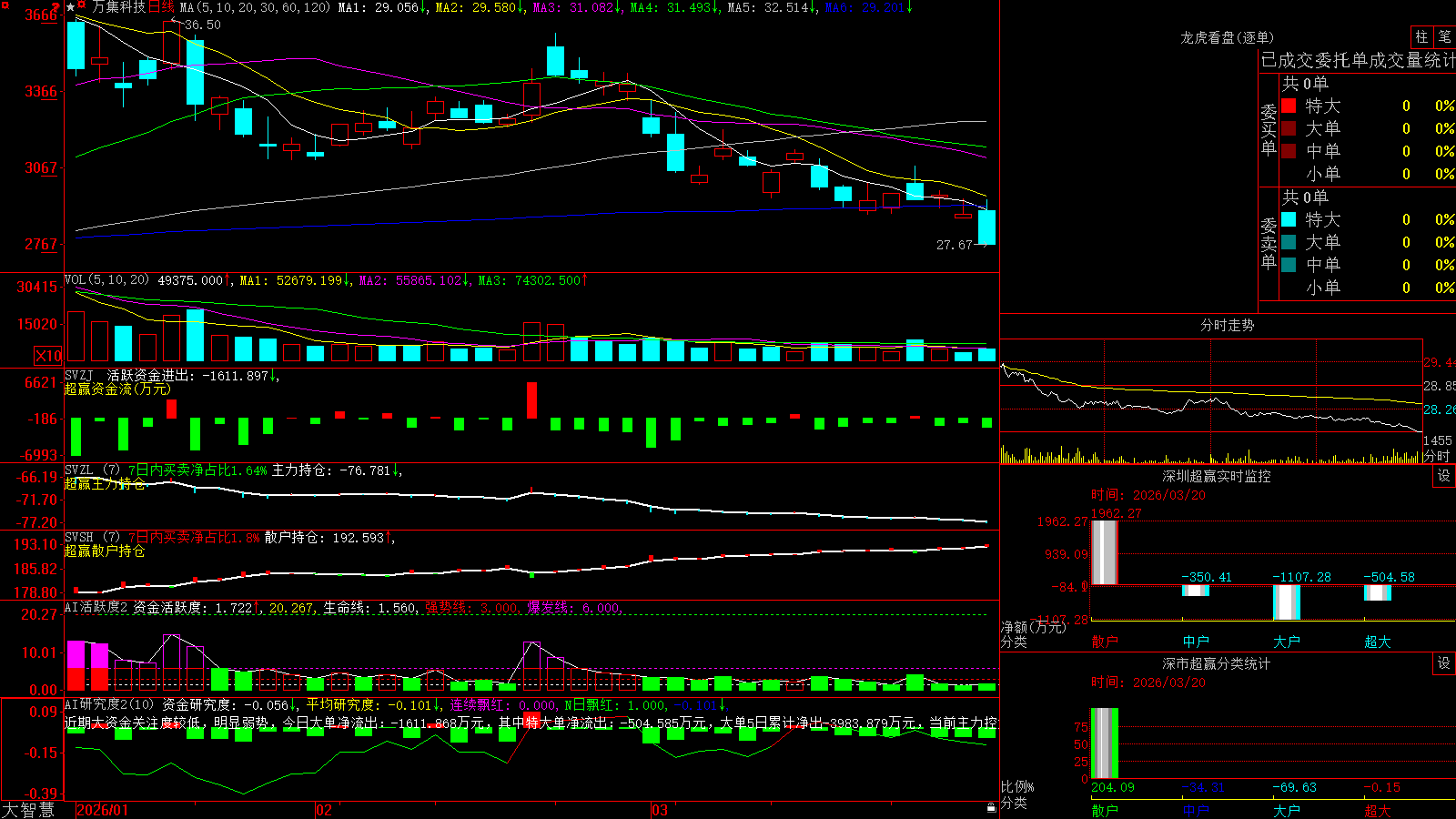1456x819 pixels.
Task: Click the red question-mark icon near 3666
Action: 56,6
